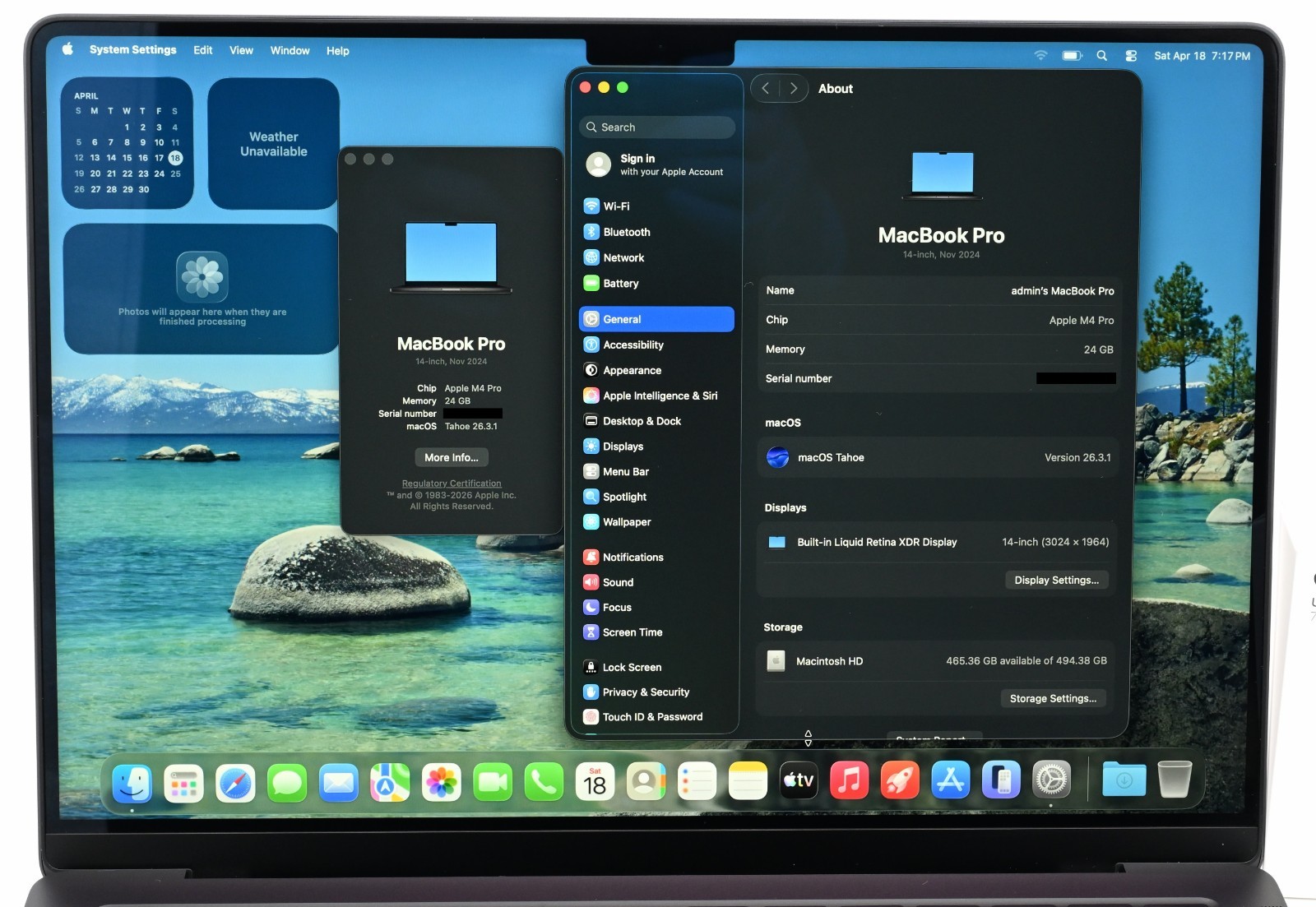Image resolution: width=1316 pixels, height=907 pixels.
Task: Open the Edit menu
Action: point(203,50)
